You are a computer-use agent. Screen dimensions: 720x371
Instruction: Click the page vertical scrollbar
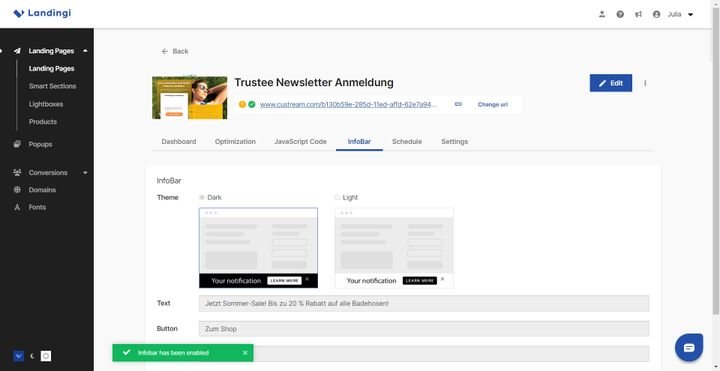(715, 161)
